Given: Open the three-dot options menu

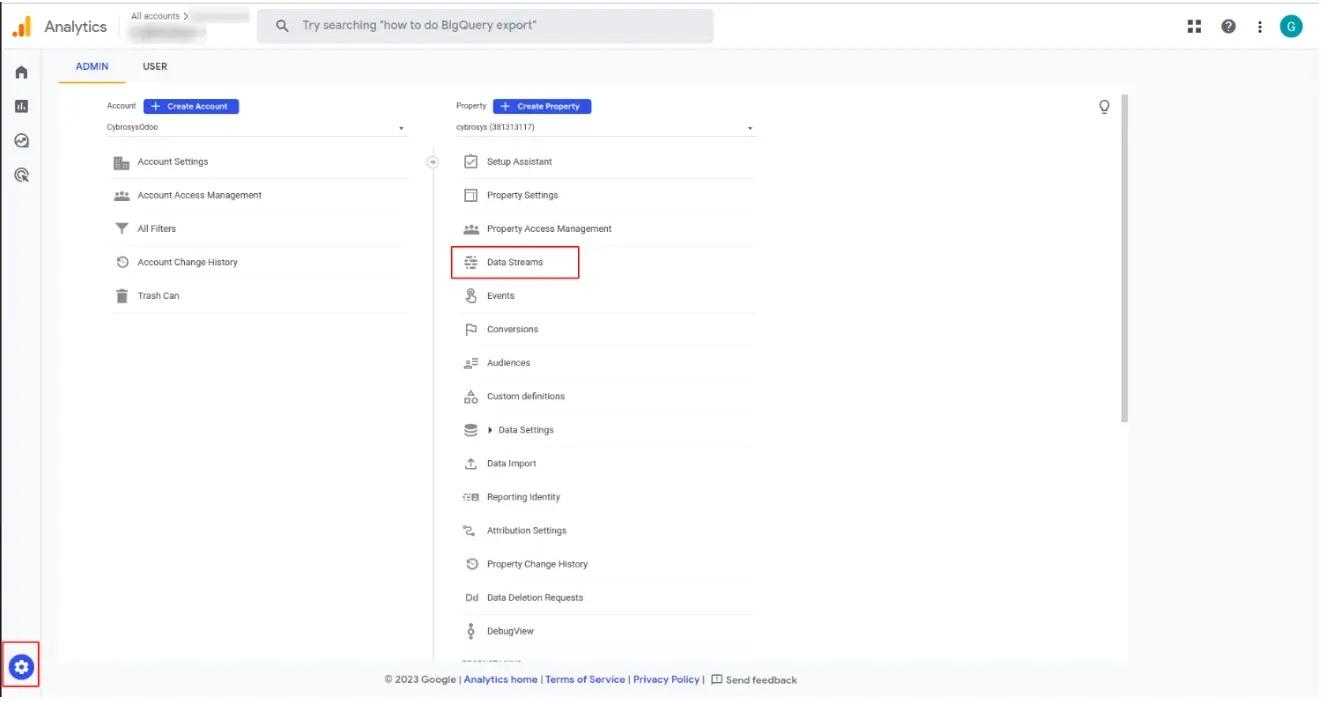Looking at the screenshot, I should 1258,25.
